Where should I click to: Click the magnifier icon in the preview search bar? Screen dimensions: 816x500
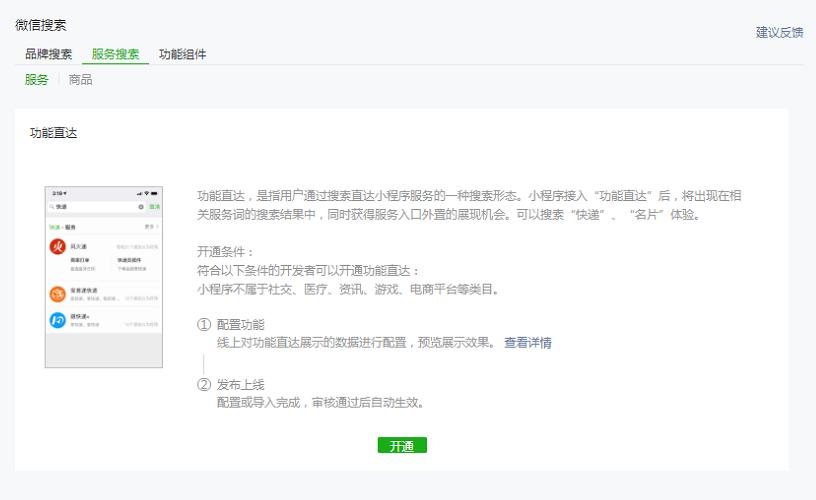click(x=52, y=207)
